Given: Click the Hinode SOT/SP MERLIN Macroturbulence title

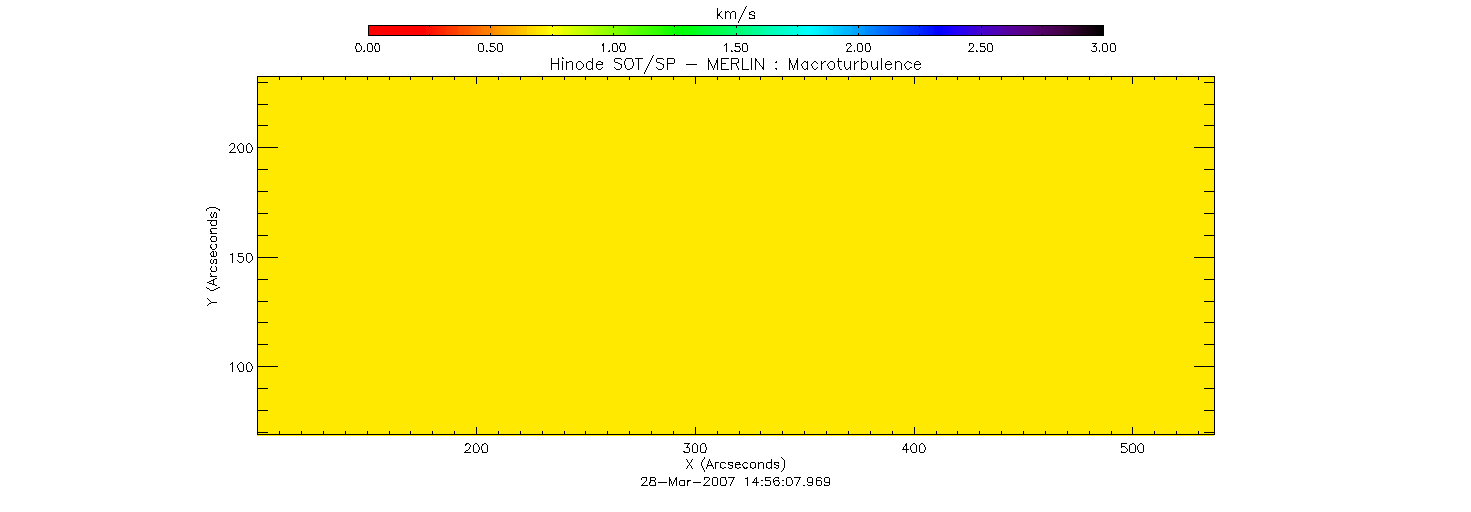Looking at the screenshot, I should 736,64.
